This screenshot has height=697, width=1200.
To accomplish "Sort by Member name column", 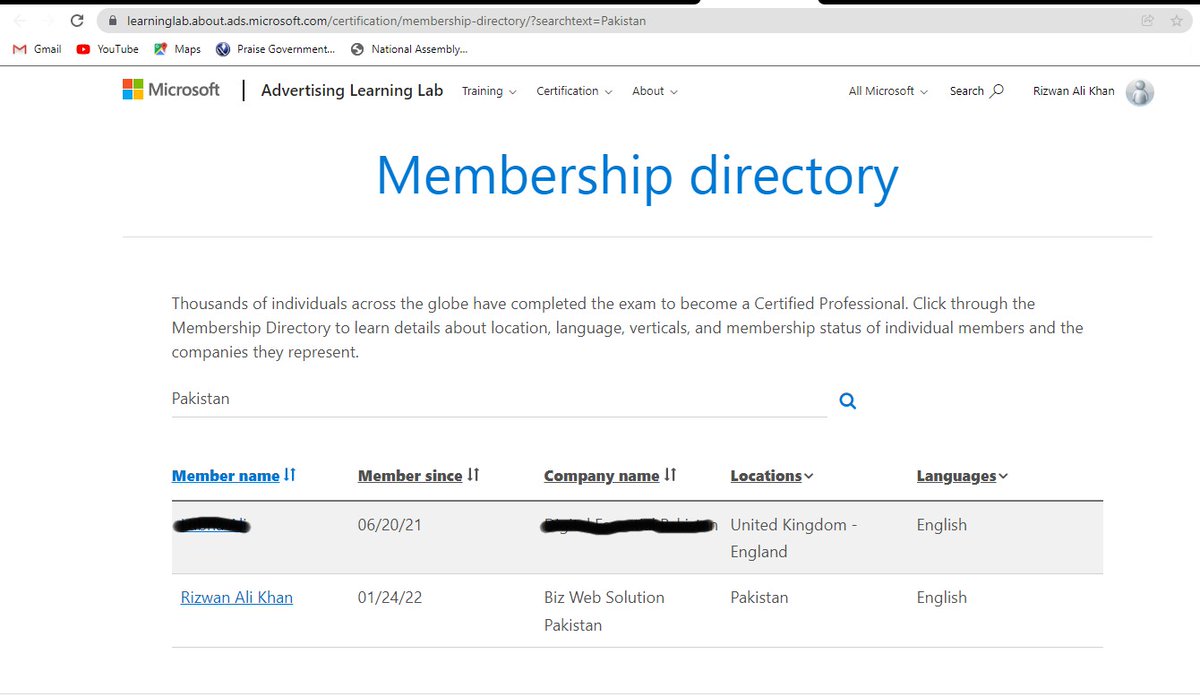I will [234, 476].
